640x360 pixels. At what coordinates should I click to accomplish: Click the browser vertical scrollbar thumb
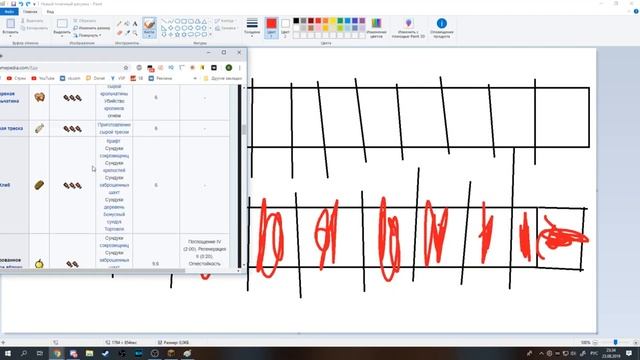click(x=244, y=130)
